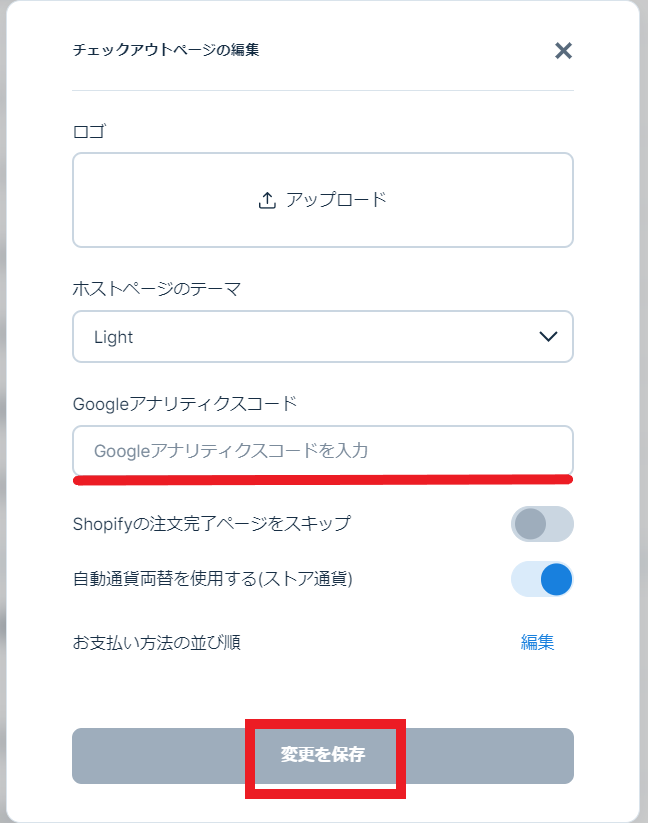Click the お支払い方法の並び順 label

[156, 642]
